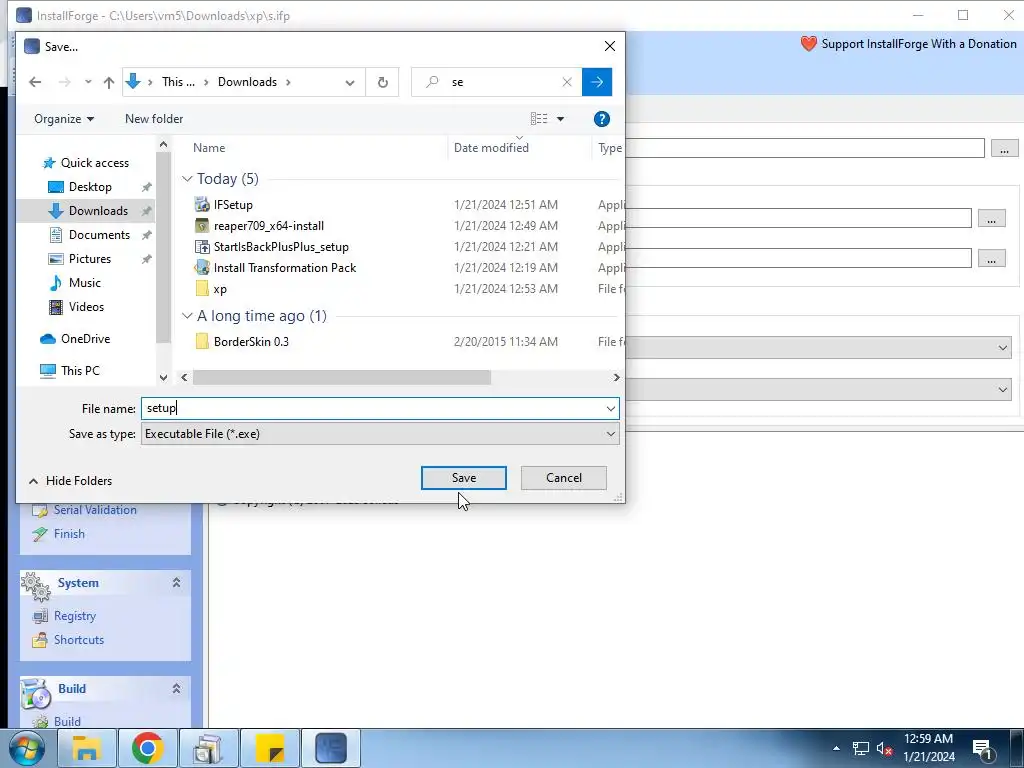Open Registry in InstallForge sidebar
The width and height of the screenshot is (1024, 768).
click(74, 616)
